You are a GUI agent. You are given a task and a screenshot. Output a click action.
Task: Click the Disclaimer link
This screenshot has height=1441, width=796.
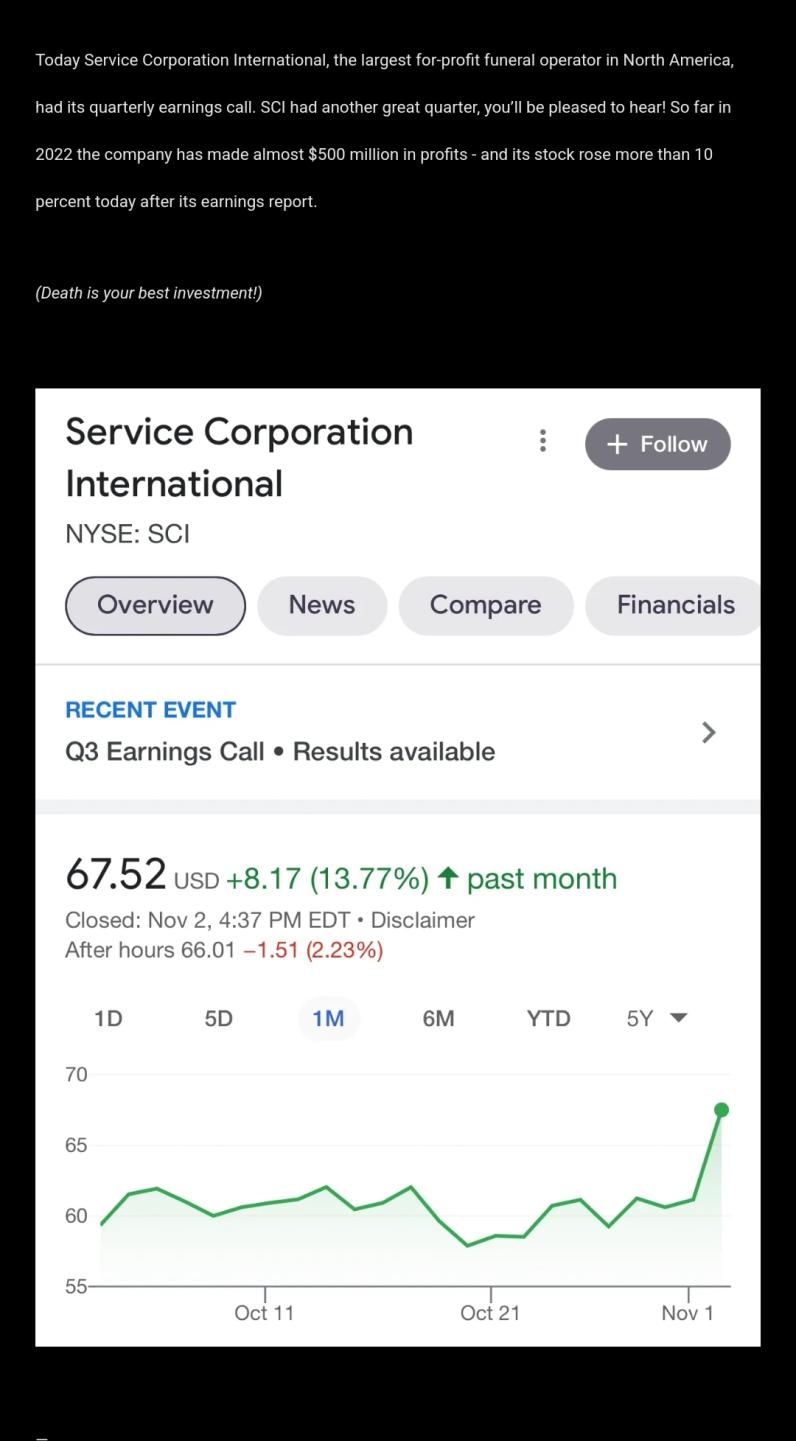click(422, 920)
